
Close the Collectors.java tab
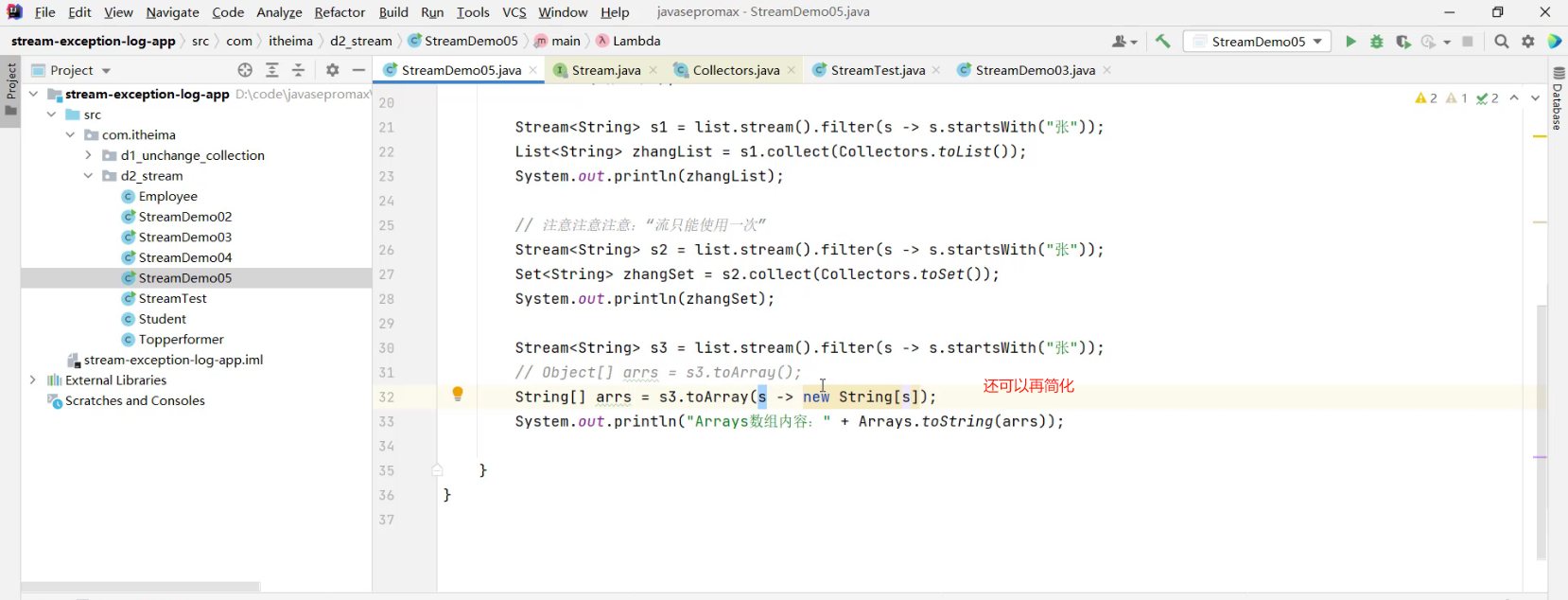point(792,70)
